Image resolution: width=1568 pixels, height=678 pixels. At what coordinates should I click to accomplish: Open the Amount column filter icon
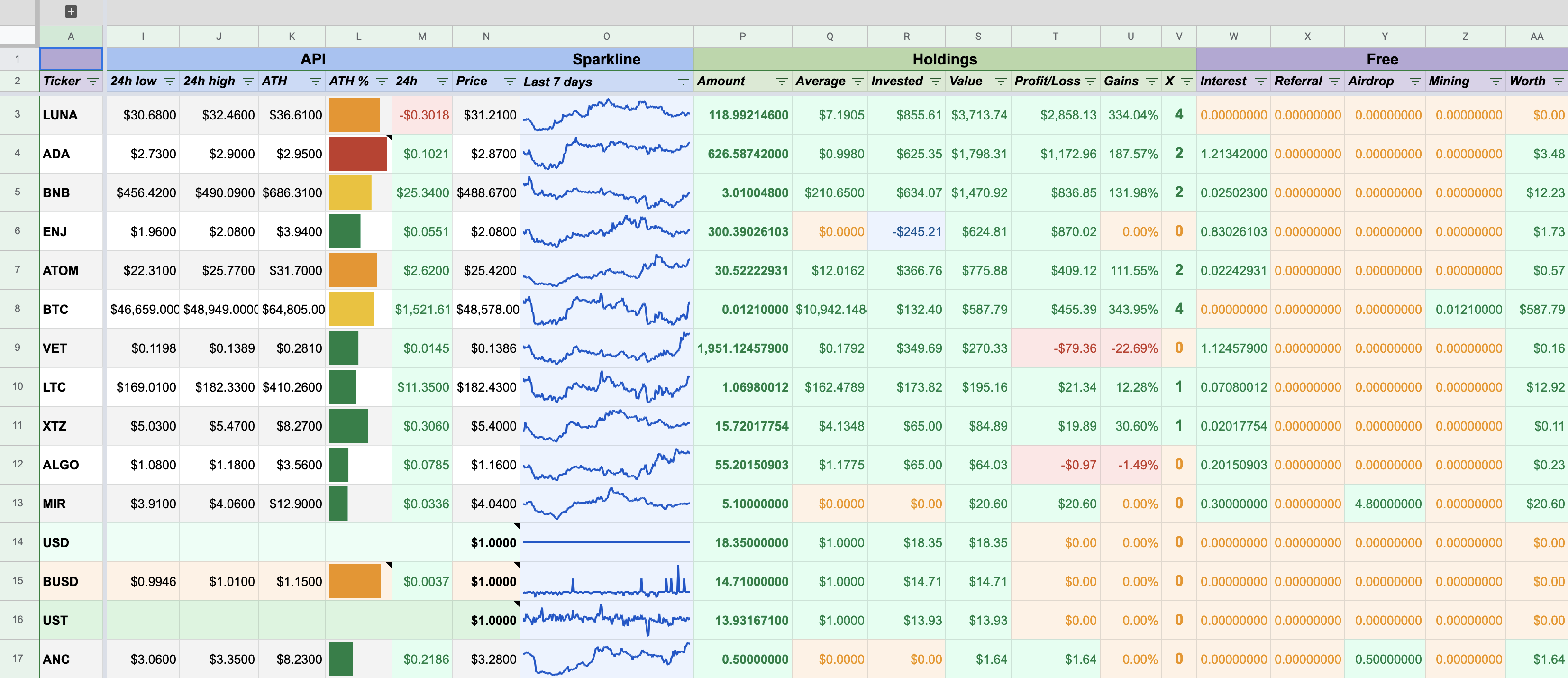coord(782,82)
